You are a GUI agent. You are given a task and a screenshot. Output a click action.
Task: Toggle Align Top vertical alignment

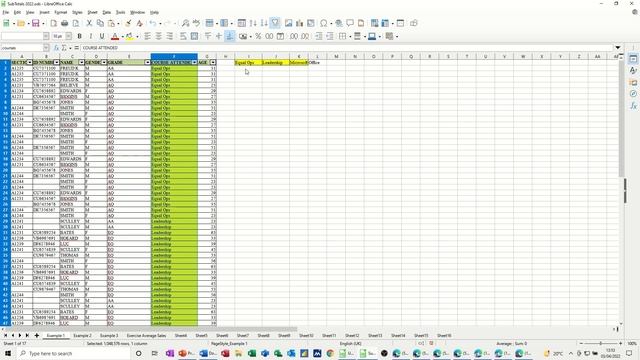(208, 36)
